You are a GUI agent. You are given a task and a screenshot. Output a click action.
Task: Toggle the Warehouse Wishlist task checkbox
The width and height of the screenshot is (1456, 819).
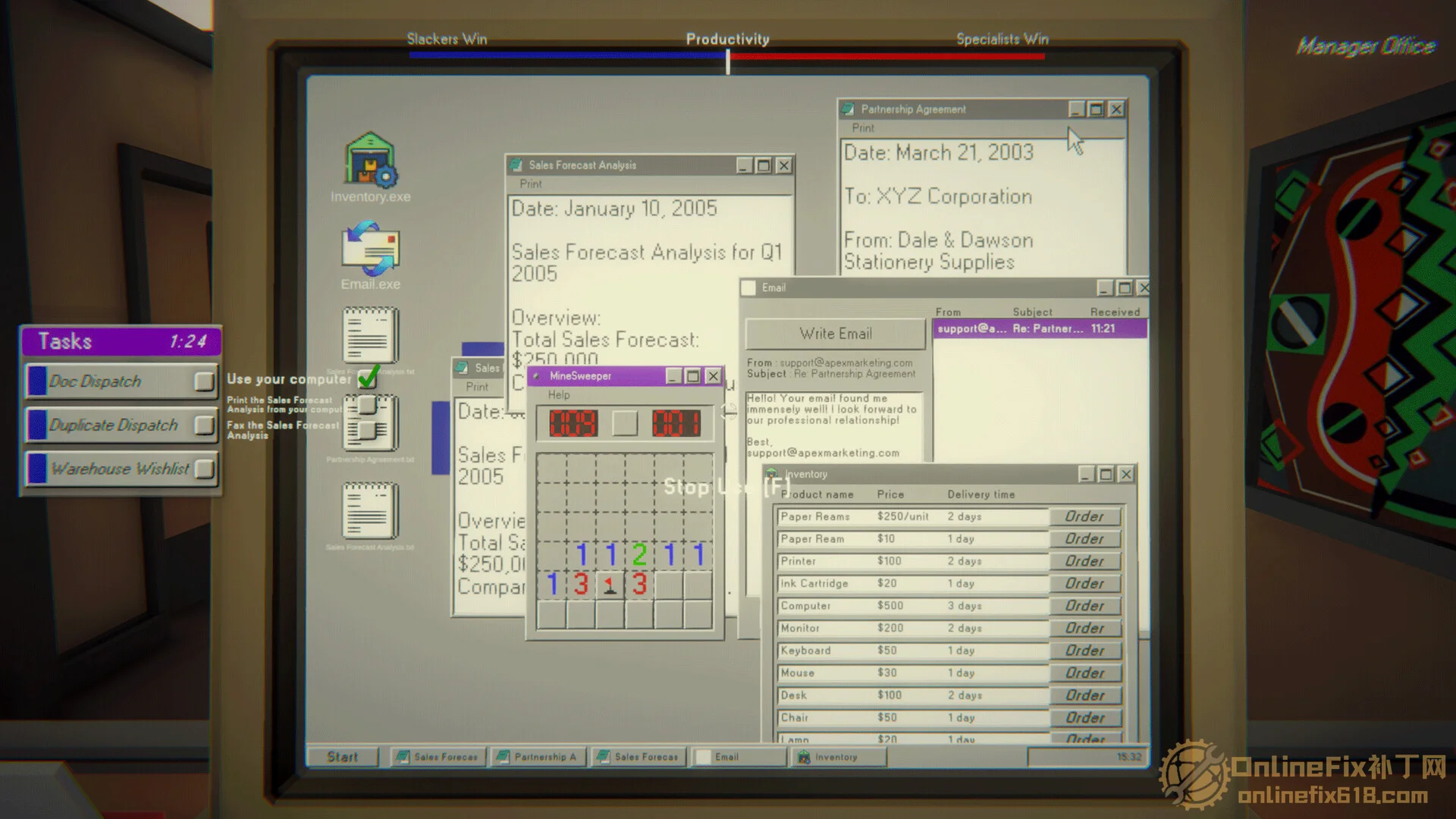(204, 469)
